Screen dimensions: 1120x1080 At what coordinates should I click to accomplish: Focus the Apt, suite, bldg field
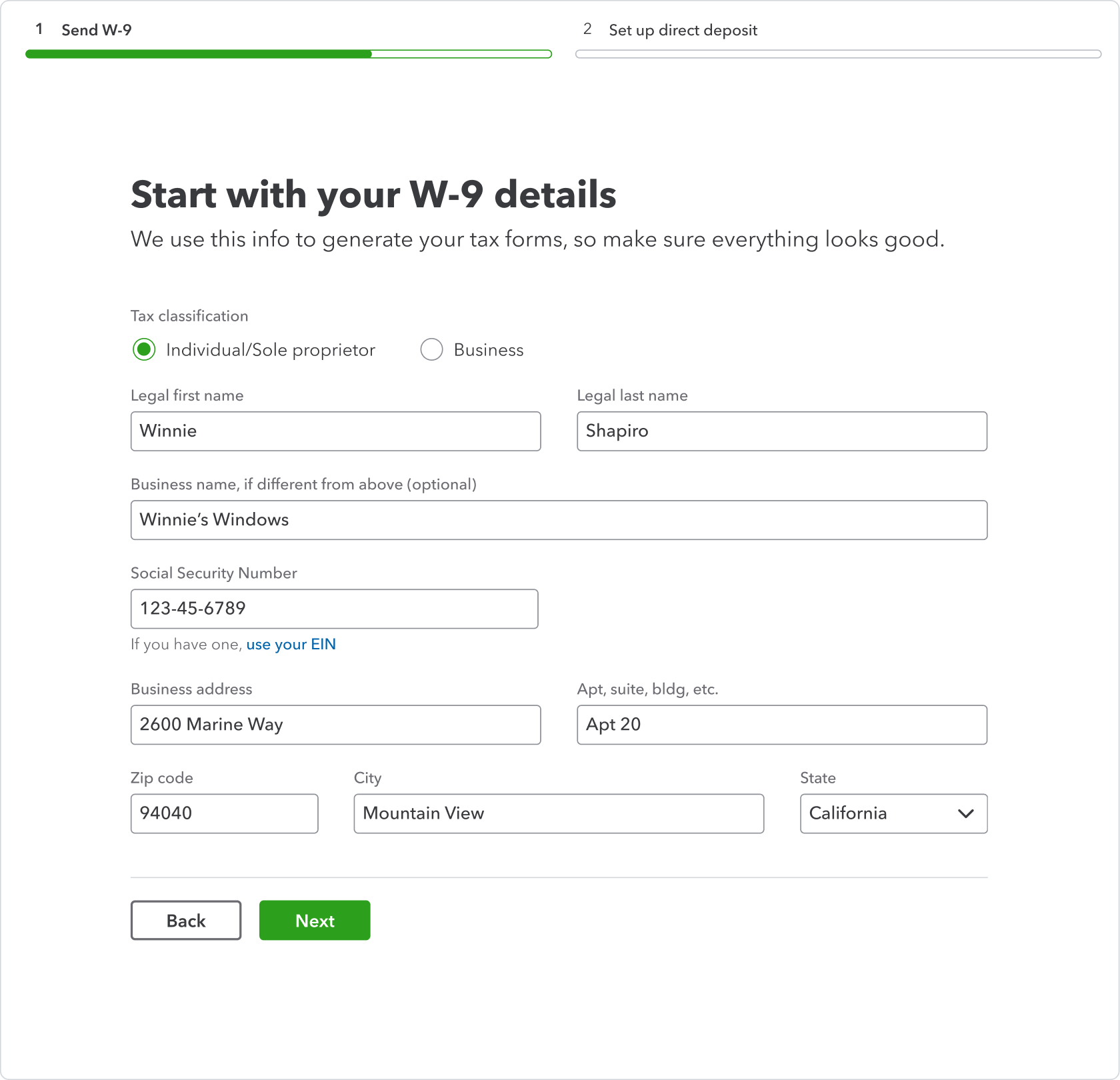[x=781, y=725]
